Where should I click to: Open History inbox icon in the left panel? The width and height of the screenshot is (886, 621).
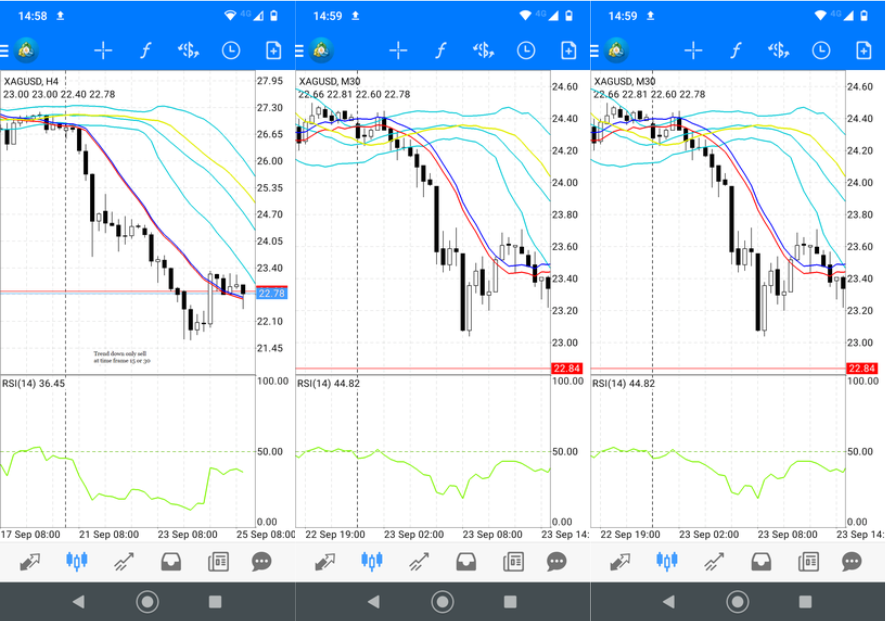pos(171,561)
